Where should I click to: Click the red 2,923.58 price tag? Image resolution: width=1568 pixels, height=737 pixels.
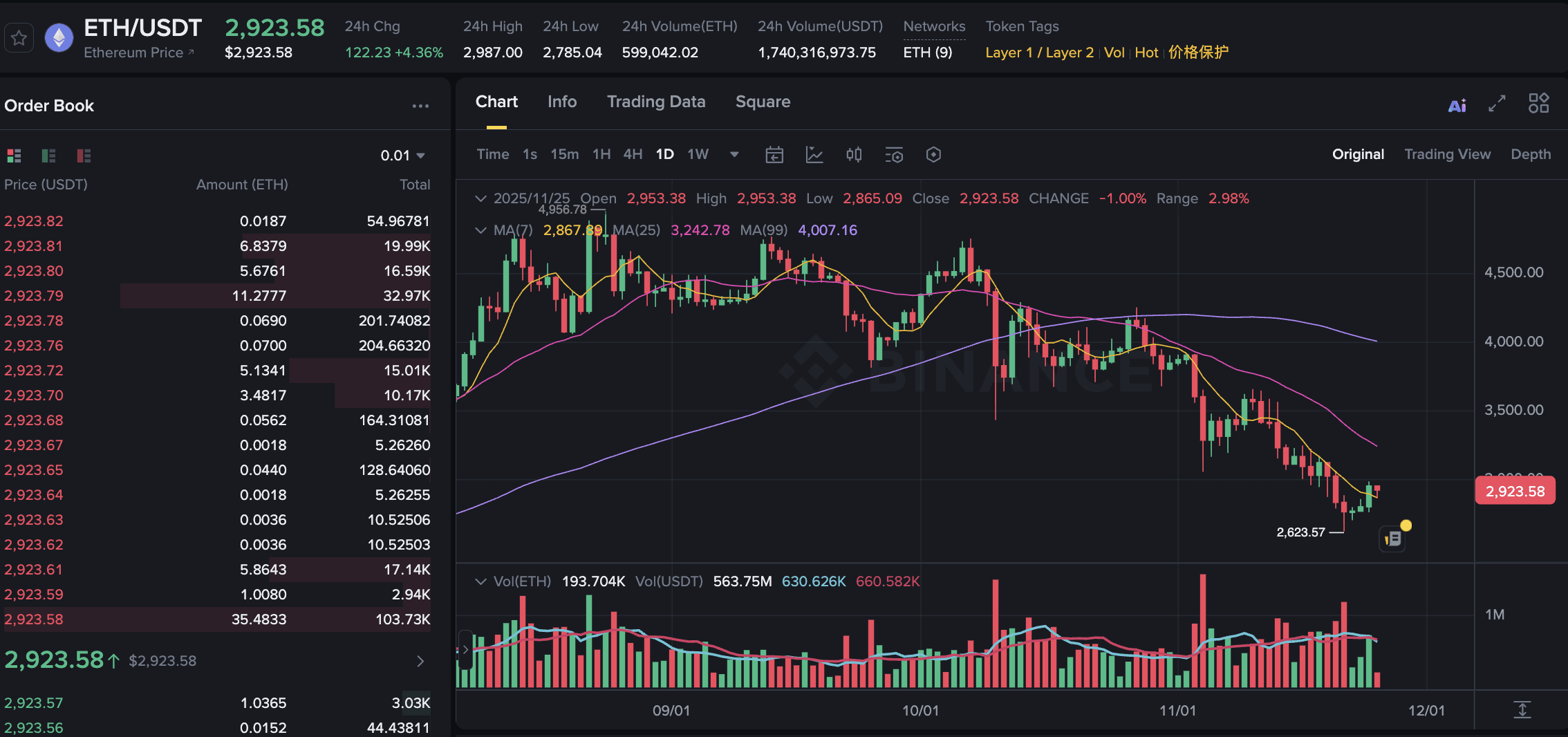click(1515, 491)
